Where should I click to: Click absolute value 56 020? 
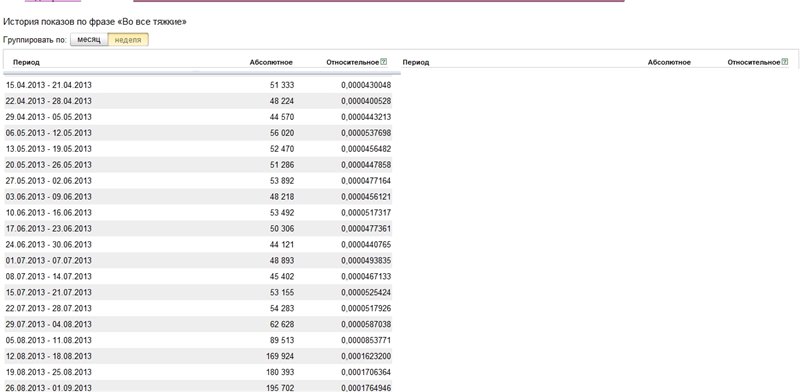[x=282, y=133]
